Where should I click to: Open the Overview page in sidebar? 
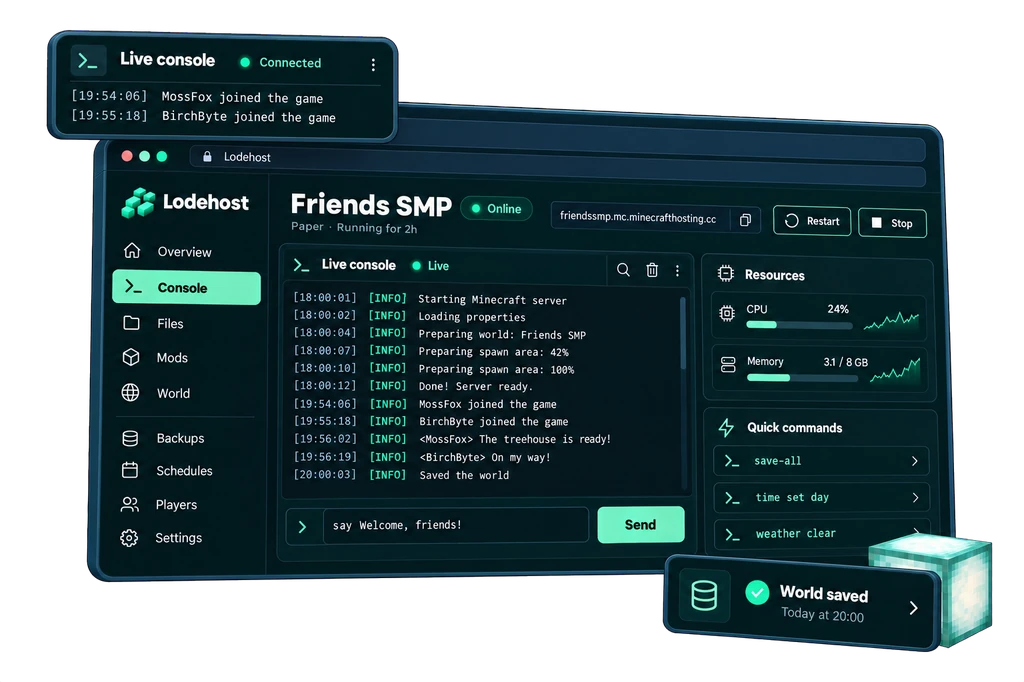[186, 252]
